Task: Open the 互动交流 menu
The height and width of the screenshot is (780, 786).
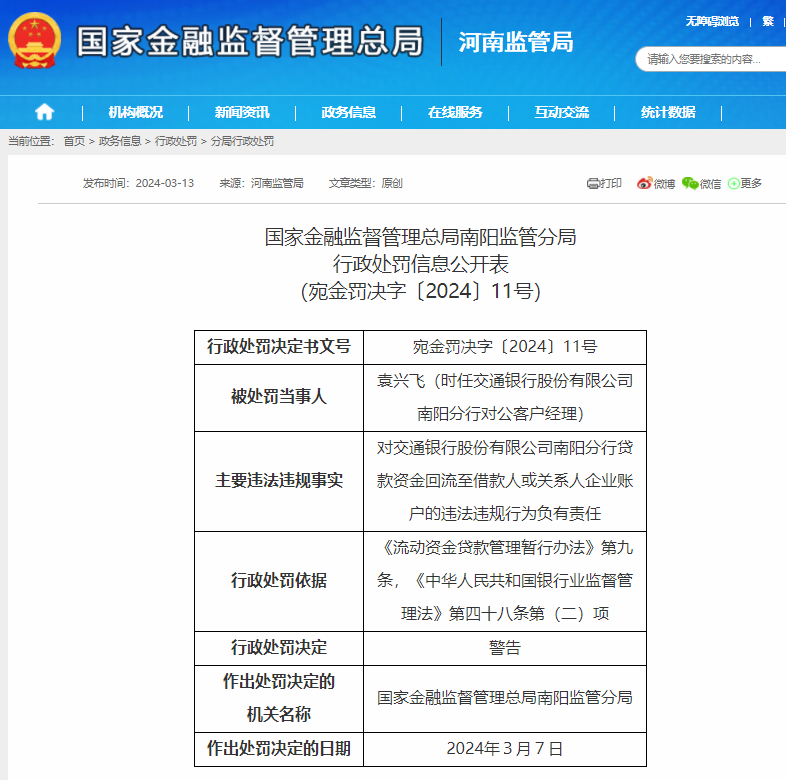Action: pyautogui.click(x=561, y=112)
